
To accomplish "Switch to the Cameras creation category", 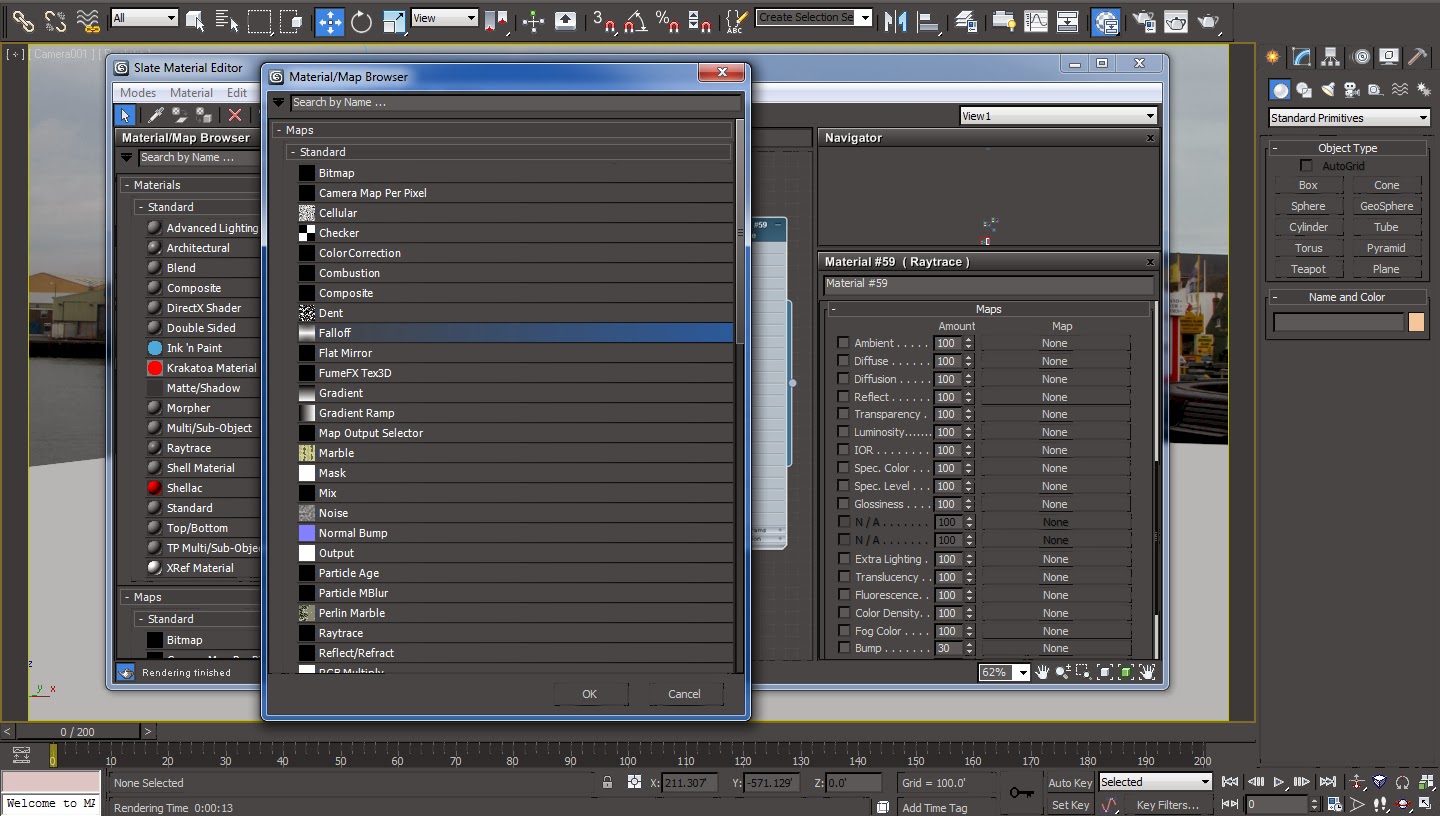I will pos(1351,90).
